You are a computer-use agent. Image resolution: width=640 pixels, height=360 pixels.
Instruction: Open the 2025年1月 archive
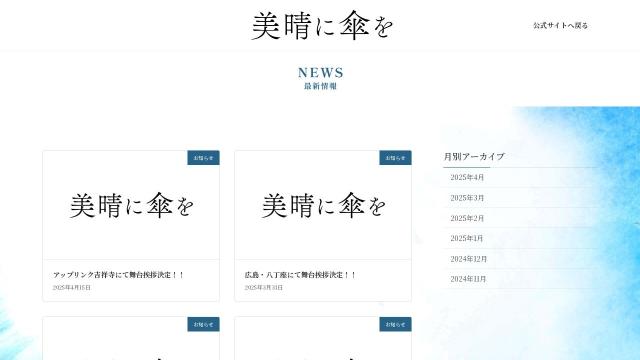pos(467,238)
